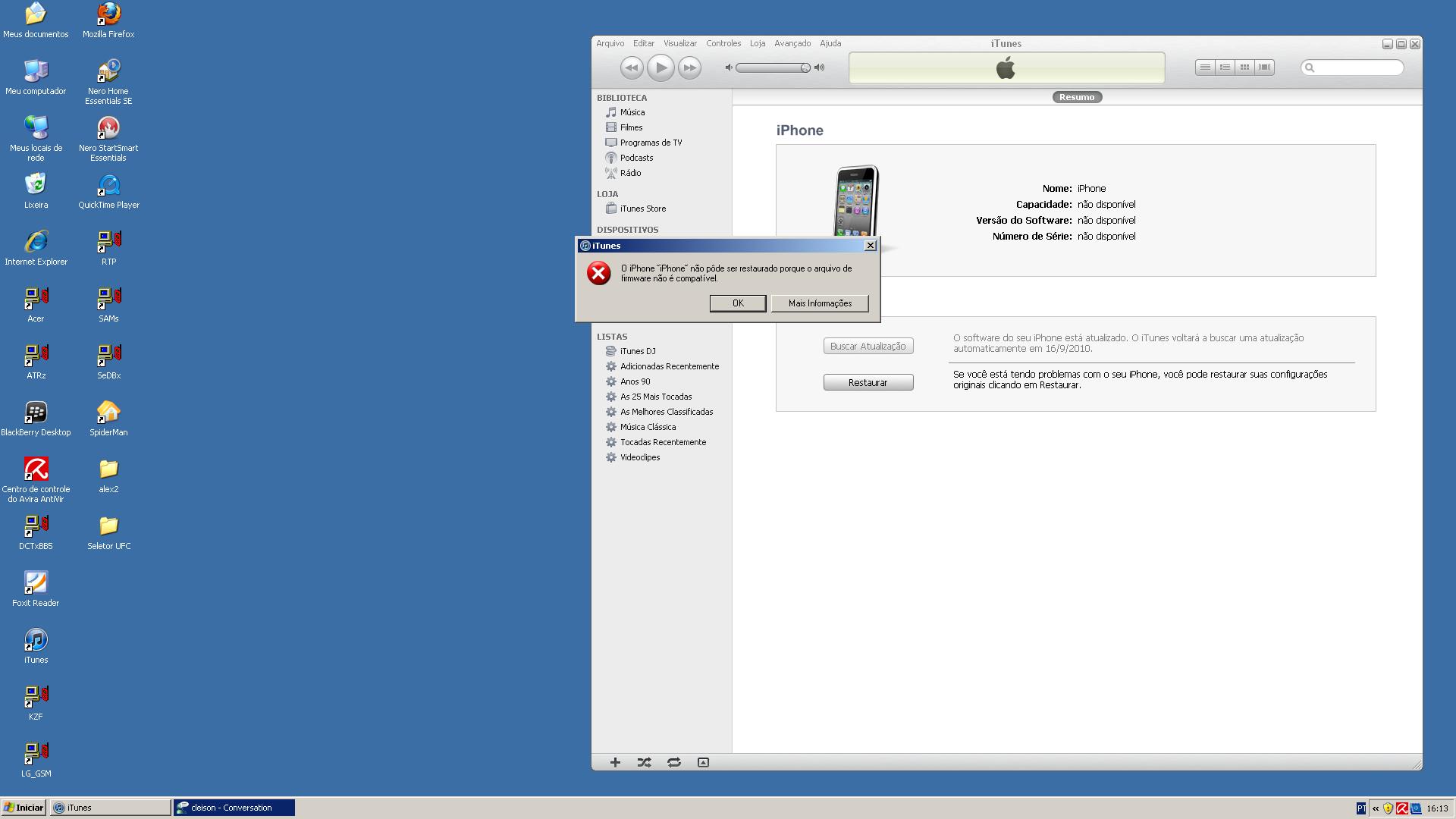
Task: Click the Iniciar start button
Action: (x=24, y=808)
